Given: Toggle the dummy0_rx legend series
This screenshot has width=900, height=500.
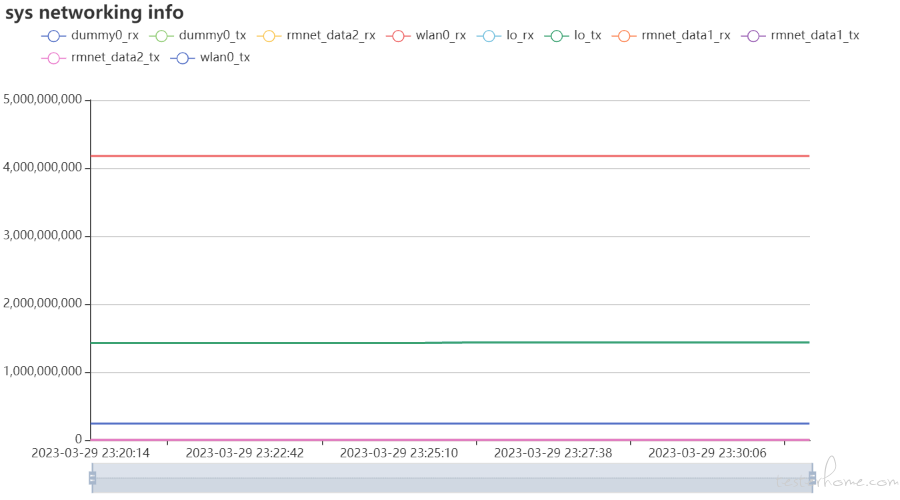Looking at the screenshot, I should 90,36.
